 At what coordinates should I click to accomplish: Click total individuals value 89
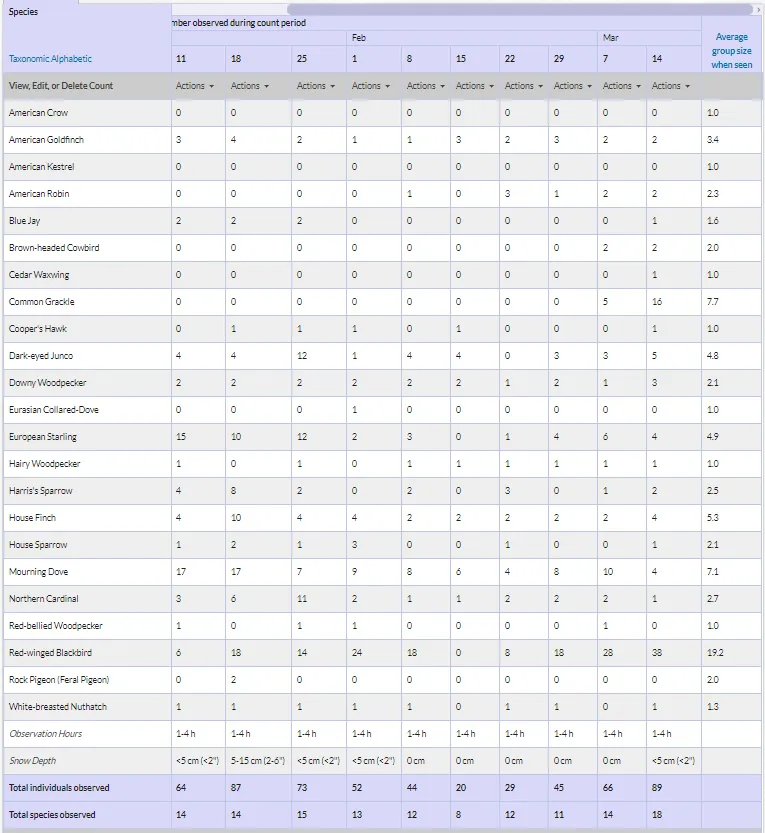pos(657,788)
